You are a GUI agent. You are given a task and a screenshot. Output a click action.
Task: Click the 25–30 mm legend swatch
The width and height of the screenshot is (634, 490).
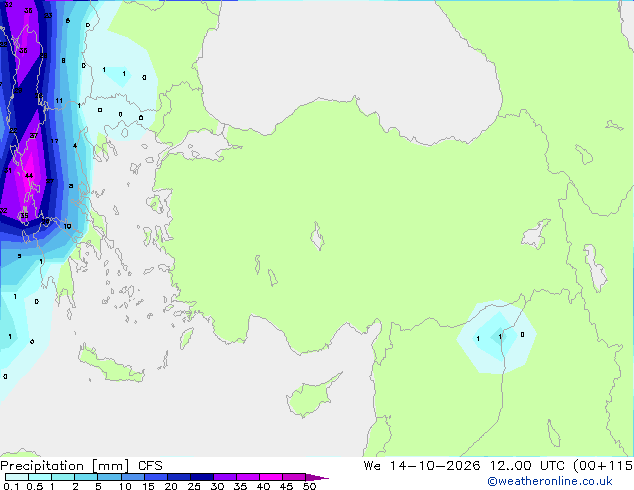[202, 477]
